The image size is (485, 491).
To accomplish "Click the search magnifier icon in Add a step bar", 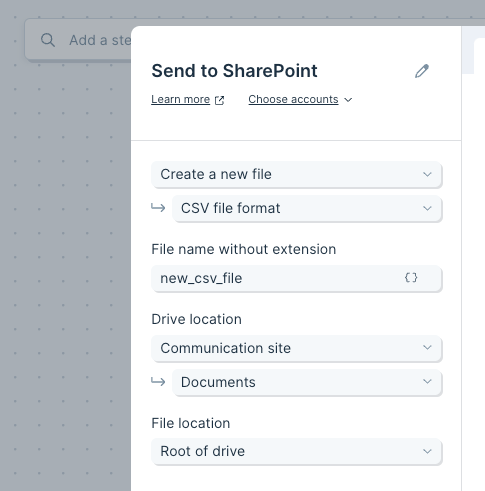I will tap(48, 40).
